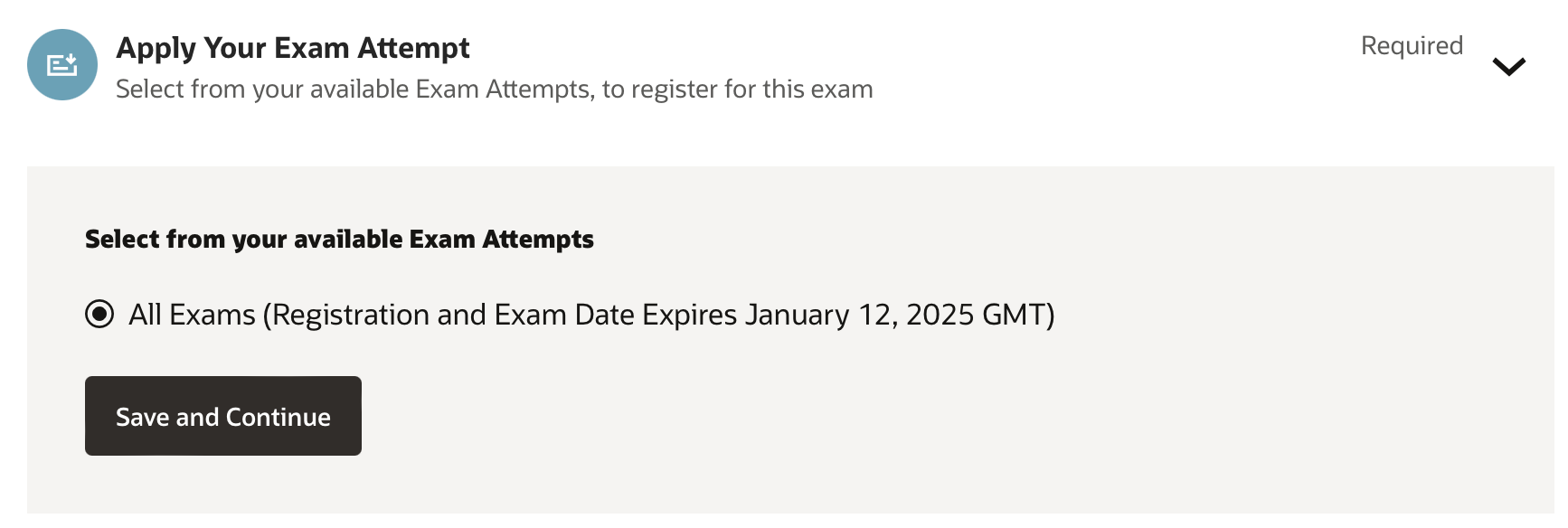The image size is (1568, 528).
Task: Toggle the downward chevron arrow beside Required
Action: coord(1508,66)
